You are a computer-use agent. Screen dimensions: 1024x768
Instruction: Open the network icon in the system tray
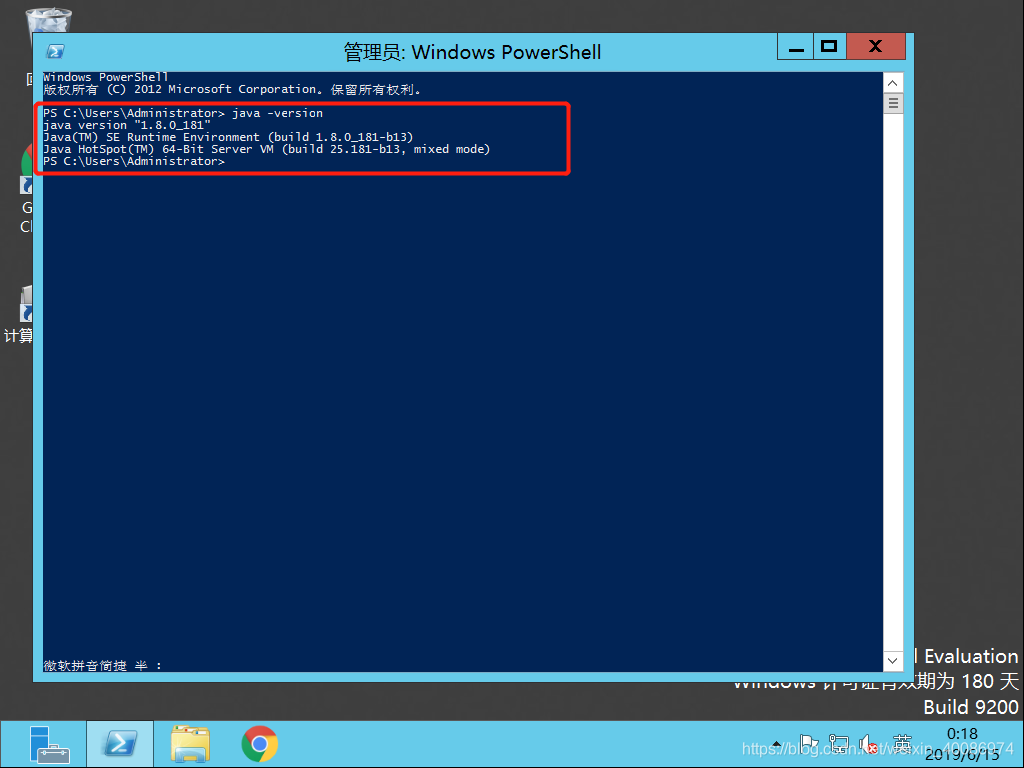pyautogui.click(x=838, y=744)
